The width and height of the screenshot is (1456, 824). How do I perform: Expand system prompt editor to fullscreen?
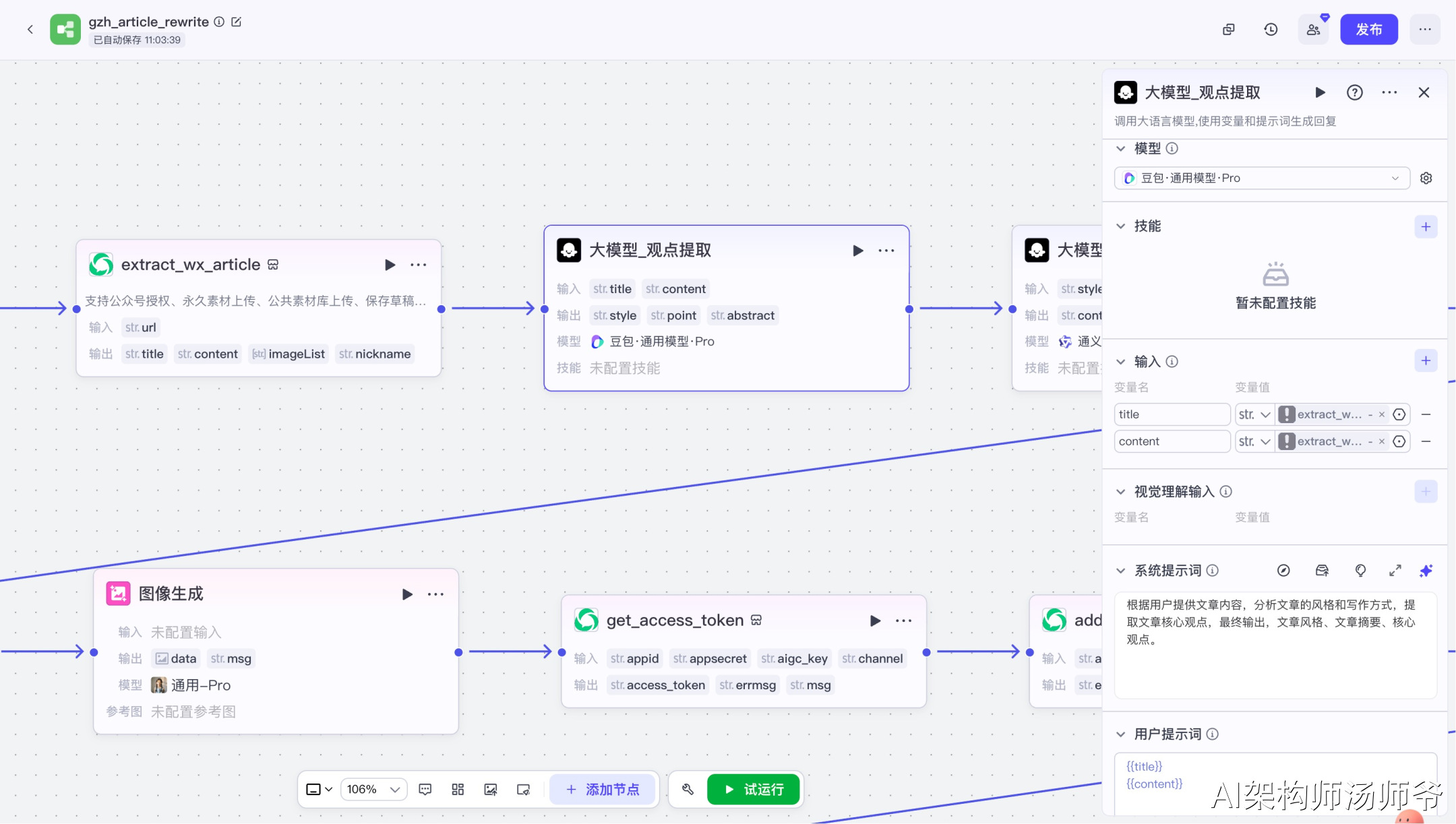(x=1395, y=571)
